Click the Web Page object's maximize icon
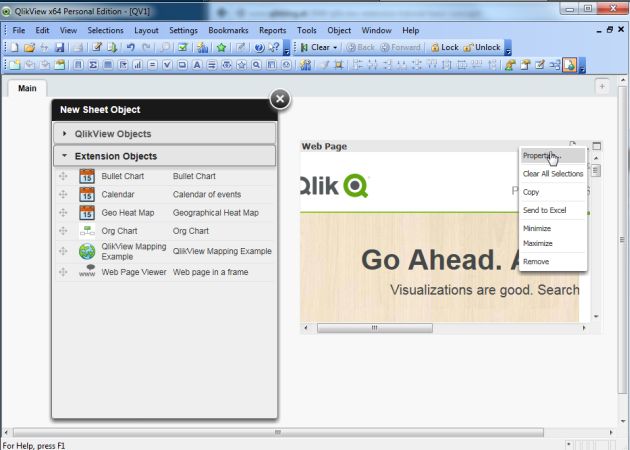 tap(597, 146)
